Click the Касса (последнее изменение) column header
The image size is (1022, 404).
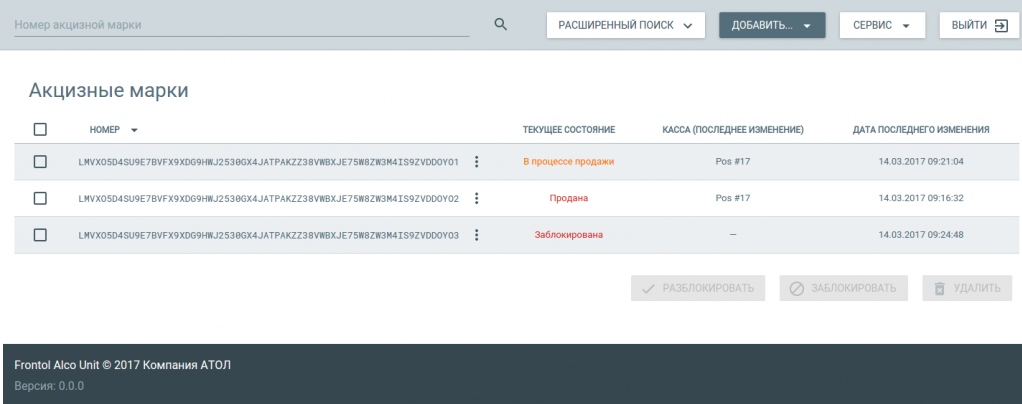click(x=733, y=130)
